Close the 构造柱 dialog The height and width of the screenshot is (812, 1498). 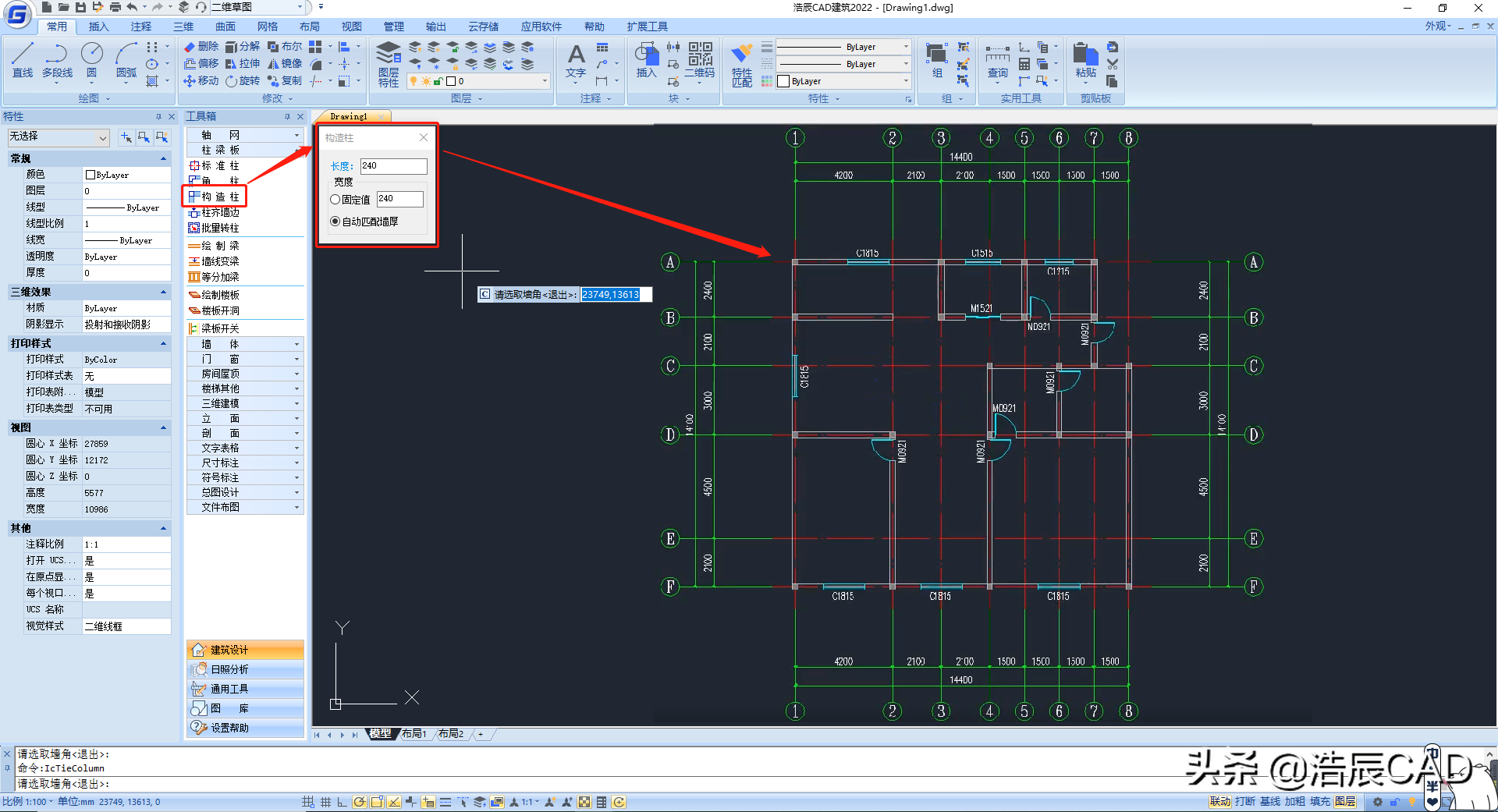pos(424,138)
